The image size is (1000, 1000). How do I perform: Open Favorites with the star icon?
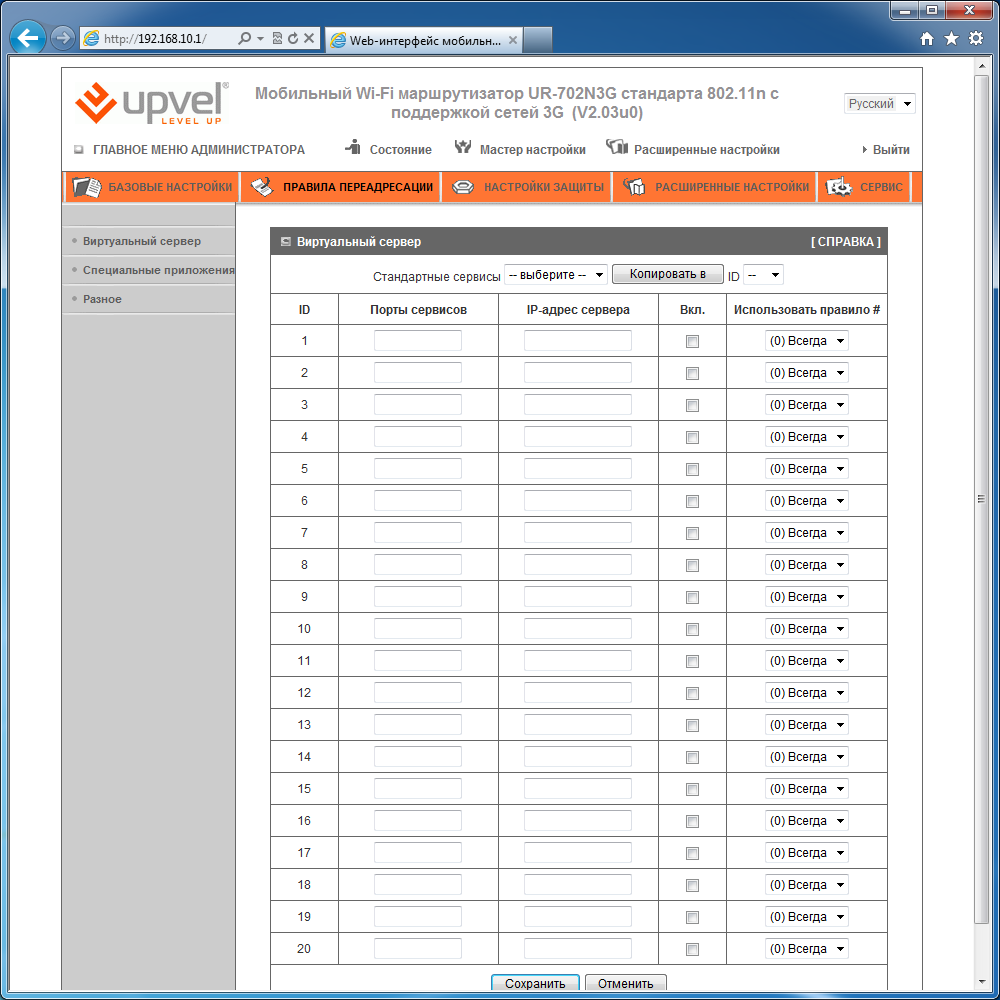coord(952,39)
